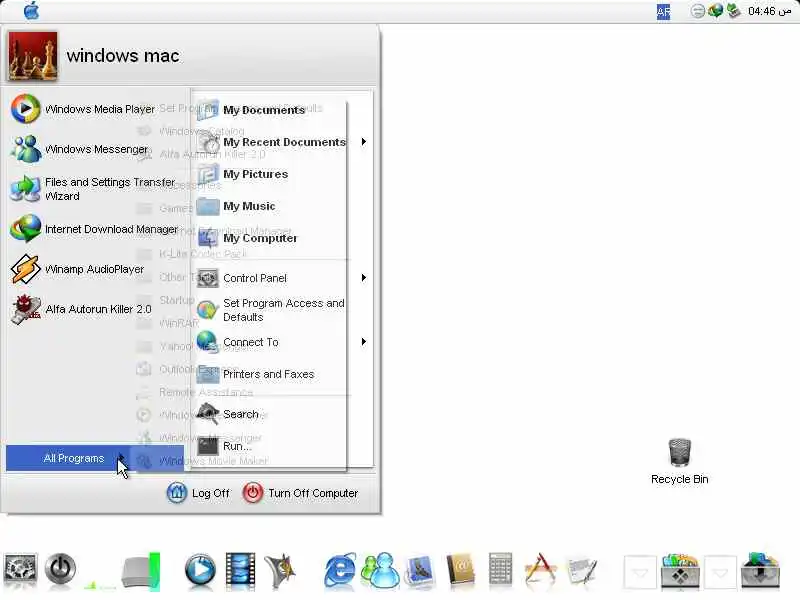Start Files and Settings Transfer Wizard
This screenshot has height=600, width=800.
click(92, 189)
